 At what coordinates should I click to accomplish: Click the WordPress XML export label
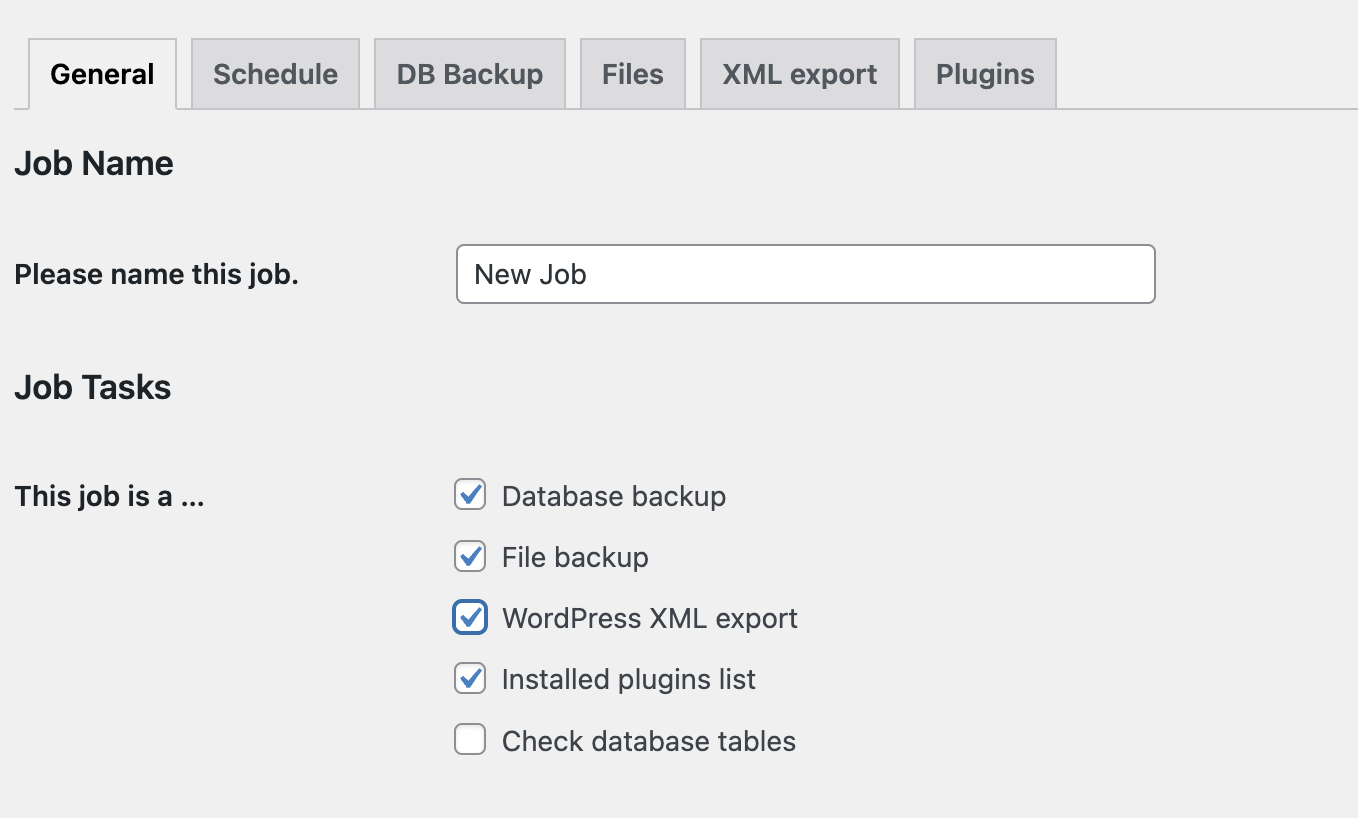pos(648,618)
